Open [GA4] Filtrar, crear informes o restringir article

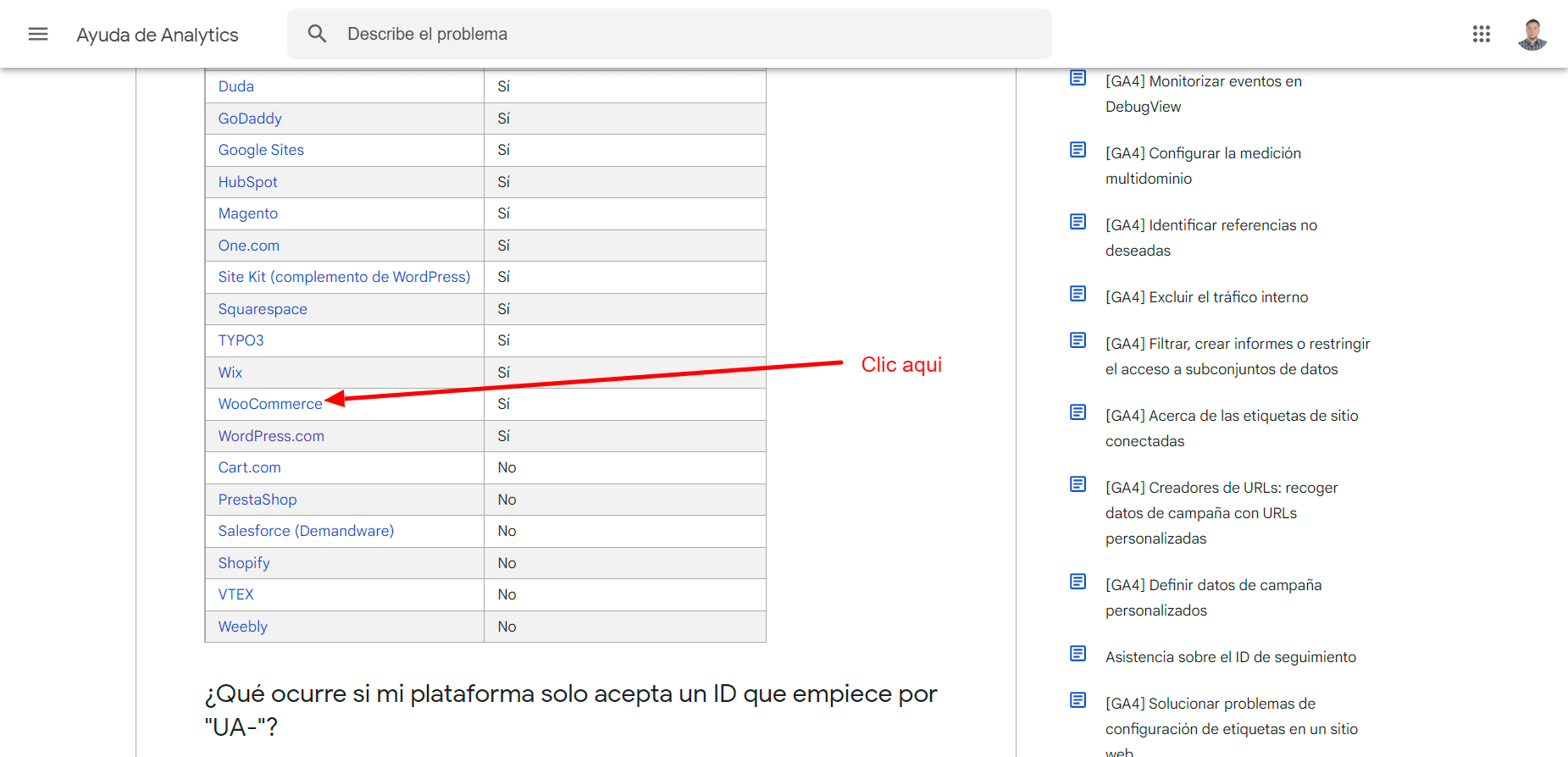click(x=1238, y=356)
